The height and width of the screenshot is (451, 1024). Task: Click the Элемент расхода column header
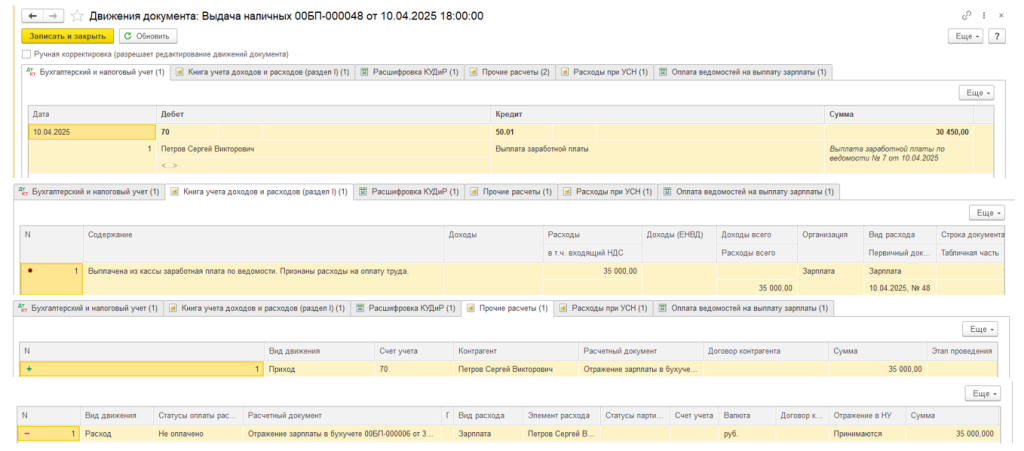562,415
